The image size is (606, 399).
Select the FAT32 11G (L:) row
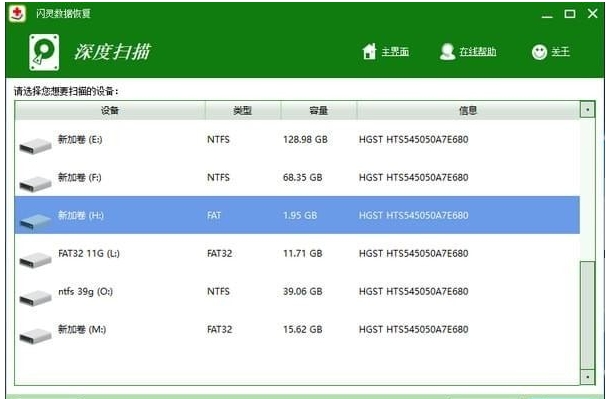click(x=297, y=253)
